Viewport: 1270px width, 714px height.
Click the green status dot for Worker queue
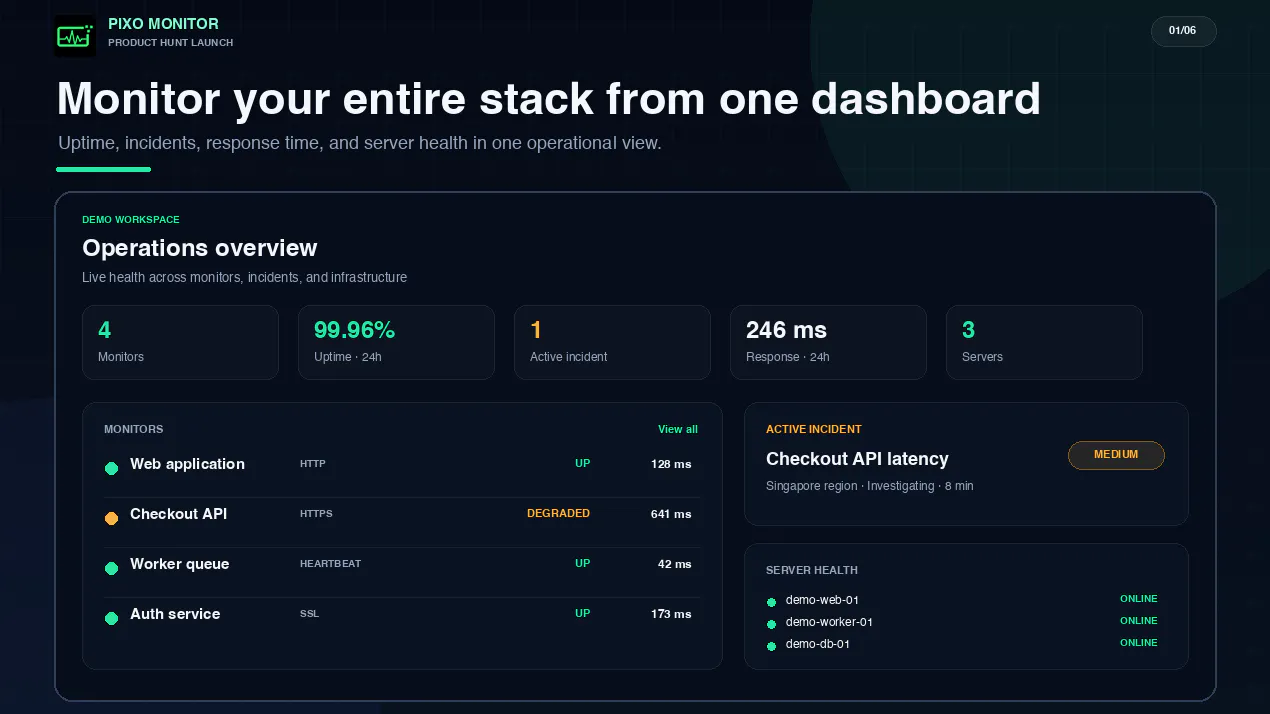click(x=112, y=568)
